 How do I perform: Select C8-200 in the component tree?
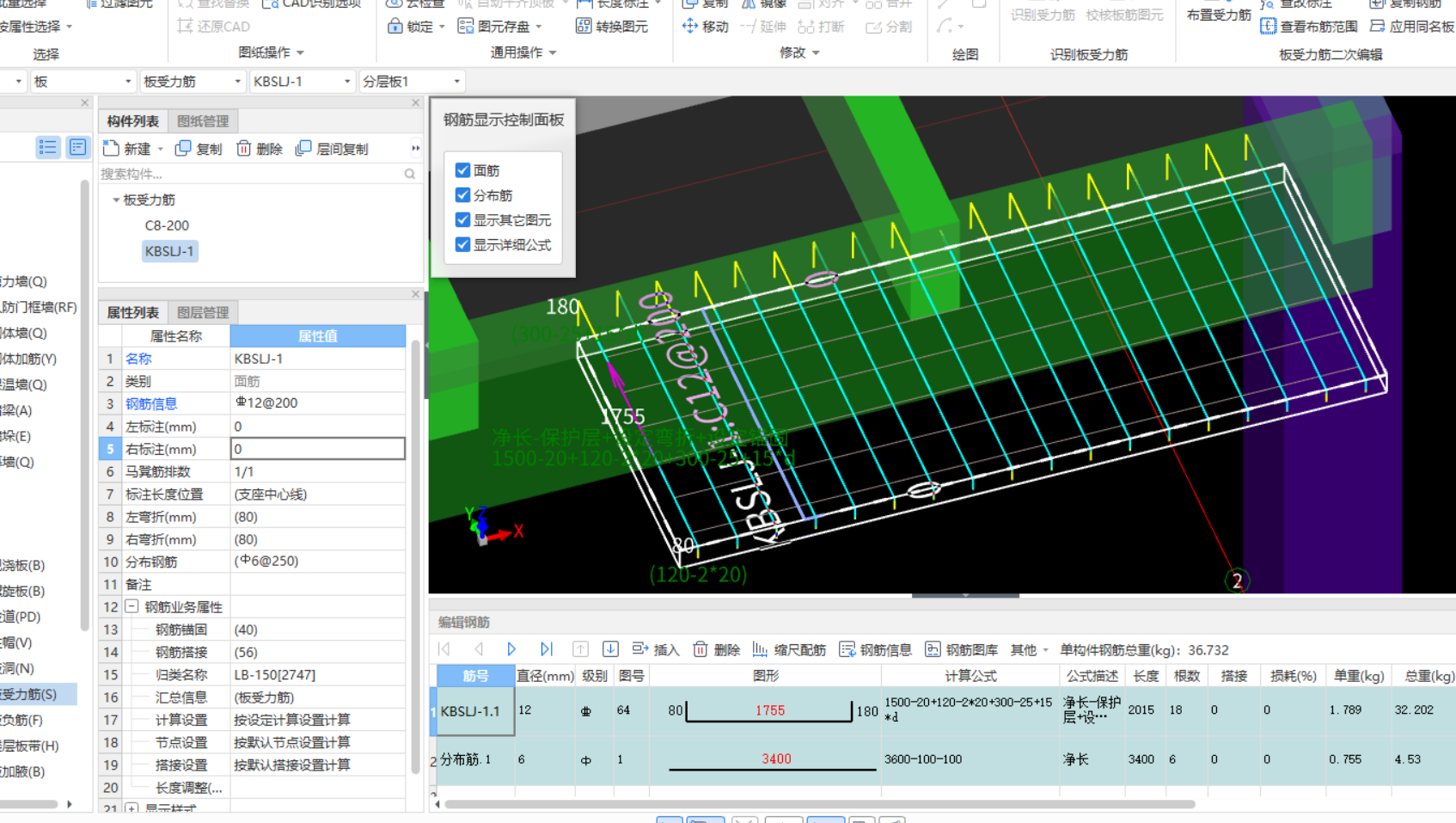[167, 225]
